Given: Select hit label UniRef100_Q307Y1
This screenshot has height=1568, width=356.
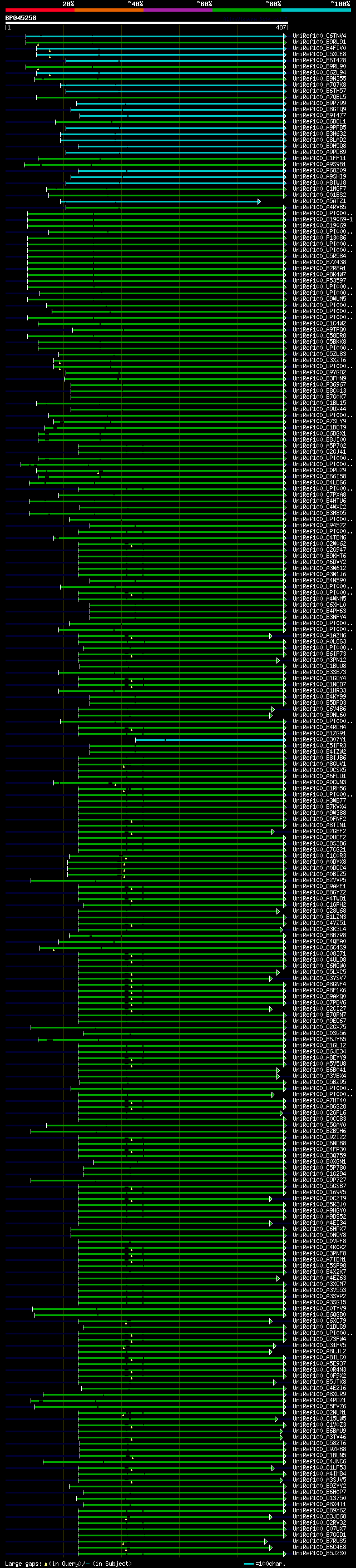Looking at the screenshot, I should coord(319,740).
